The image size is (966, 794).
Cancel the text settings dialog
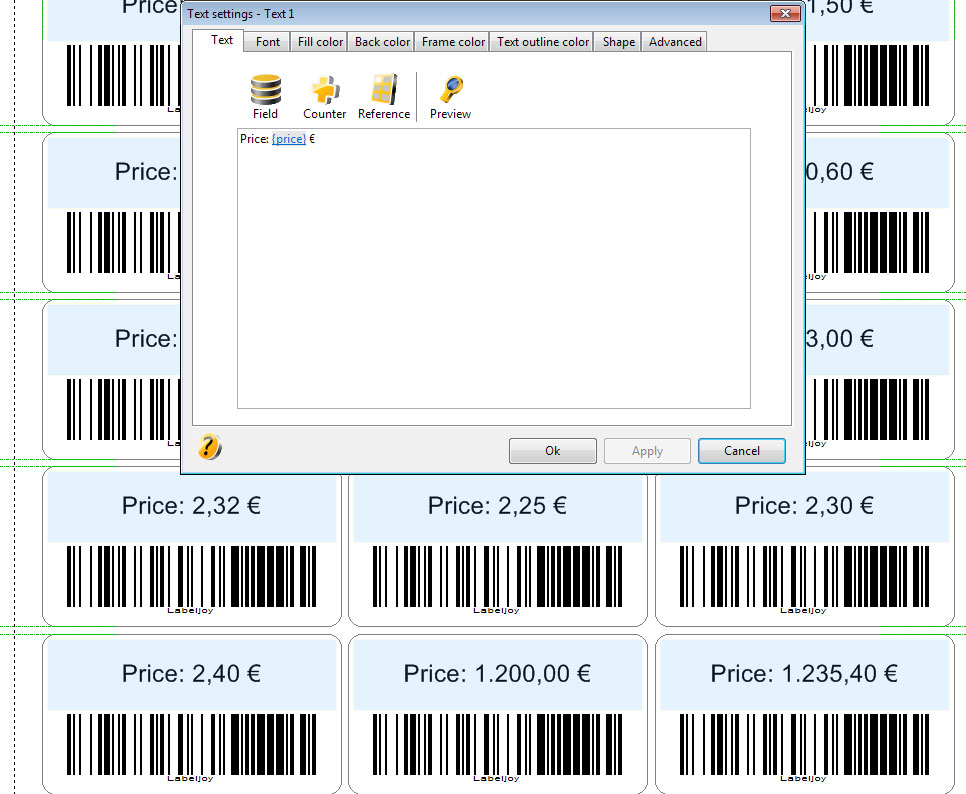point(742,451)
